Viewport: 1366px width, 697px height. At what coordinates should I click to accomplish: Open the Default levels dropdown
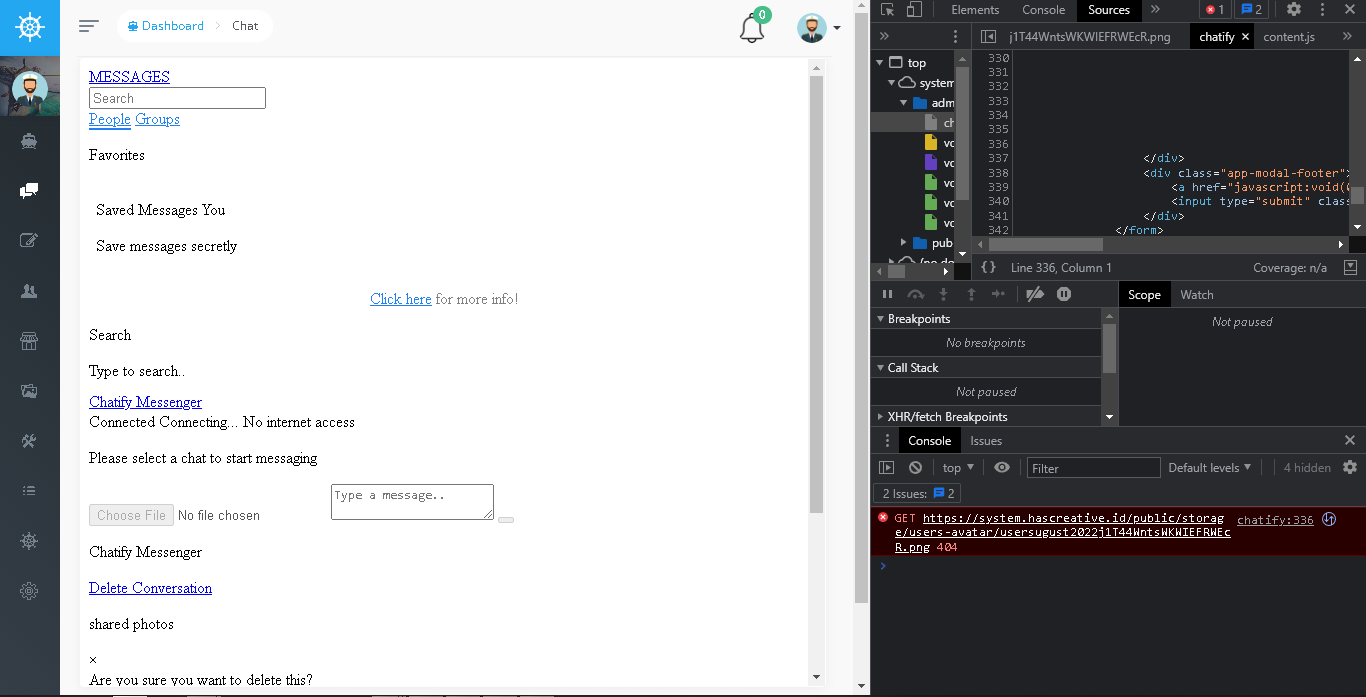click(x=1209, y=467)
